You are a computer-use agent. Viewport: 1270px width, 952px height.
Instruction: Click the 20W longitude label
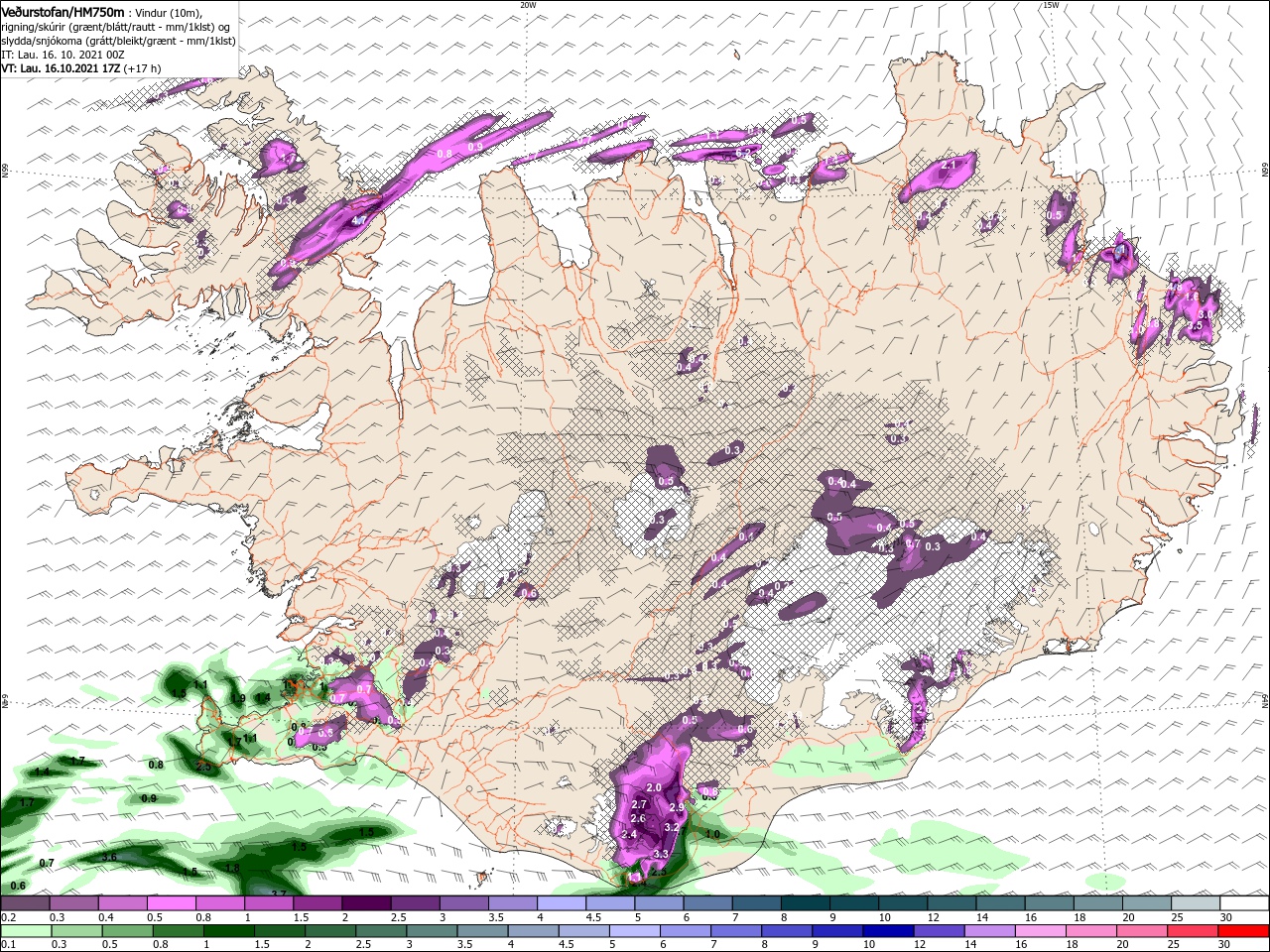[x=528, y=5]
